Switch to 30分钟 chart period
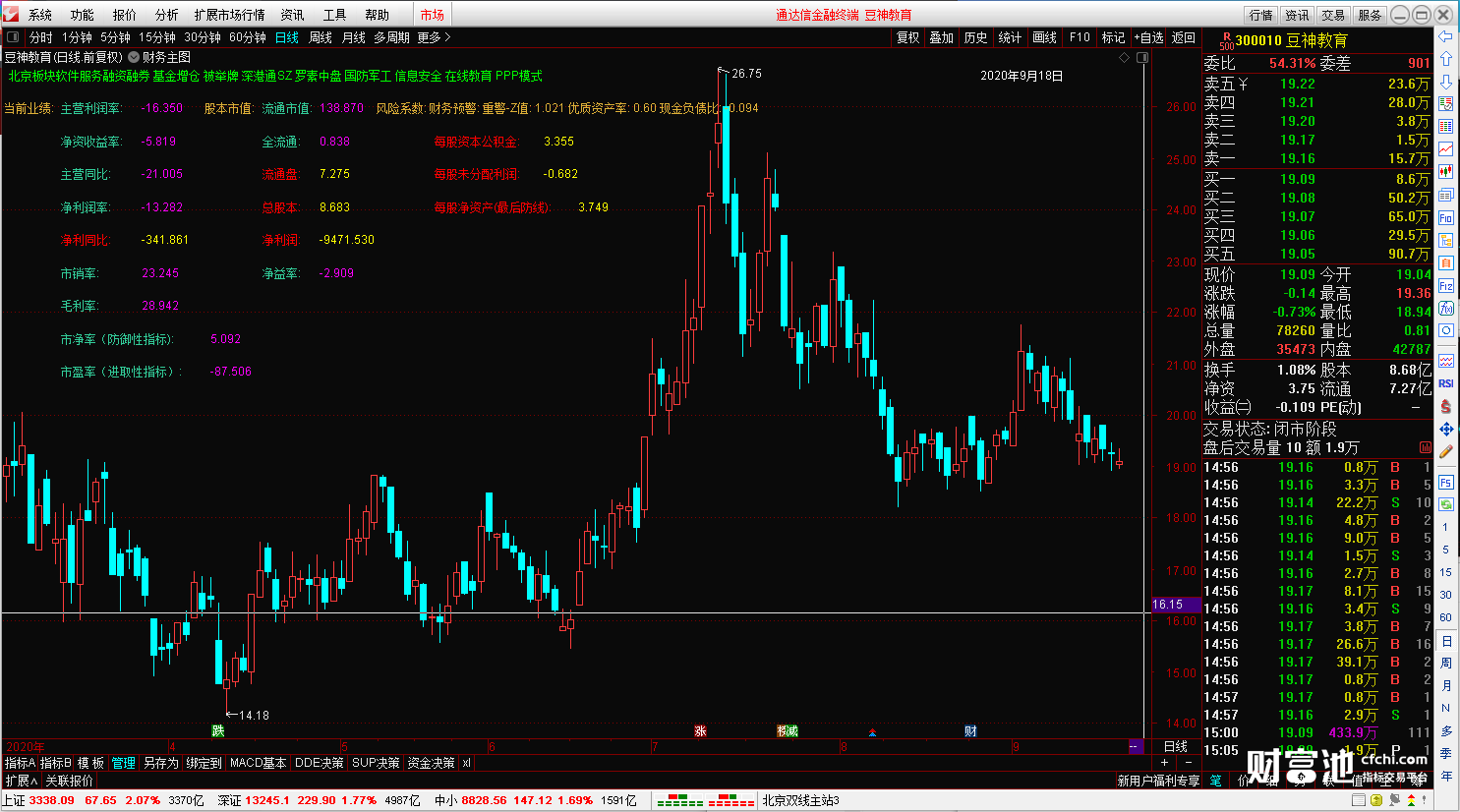 point(203,37)
